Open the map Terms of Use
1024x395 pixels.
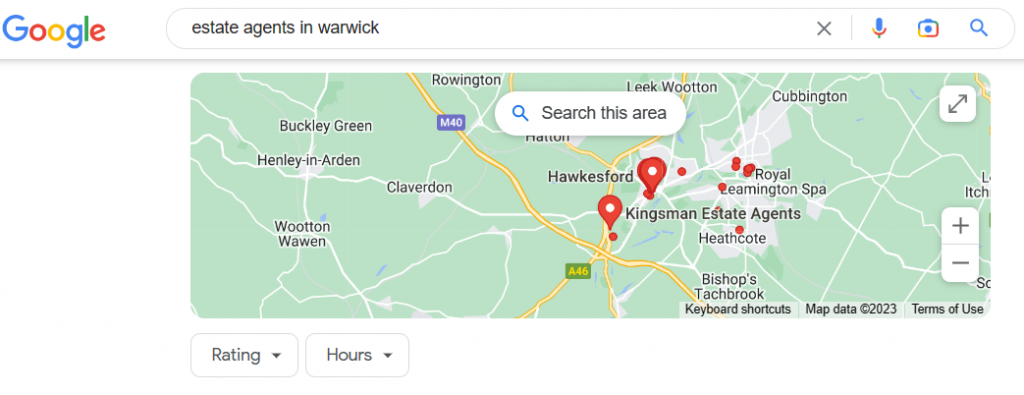tap(947, 309)
